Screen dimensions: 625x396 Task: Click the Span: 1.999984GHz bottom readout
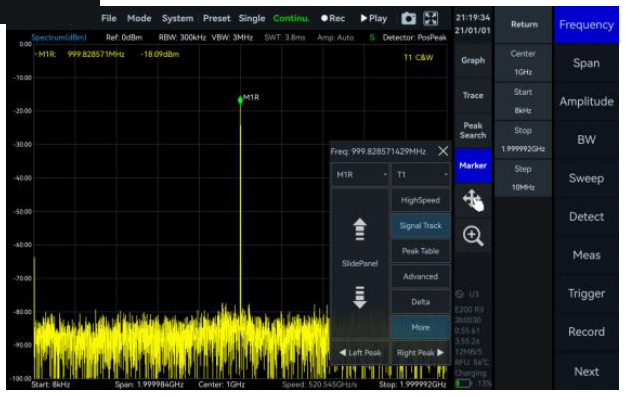149,384
